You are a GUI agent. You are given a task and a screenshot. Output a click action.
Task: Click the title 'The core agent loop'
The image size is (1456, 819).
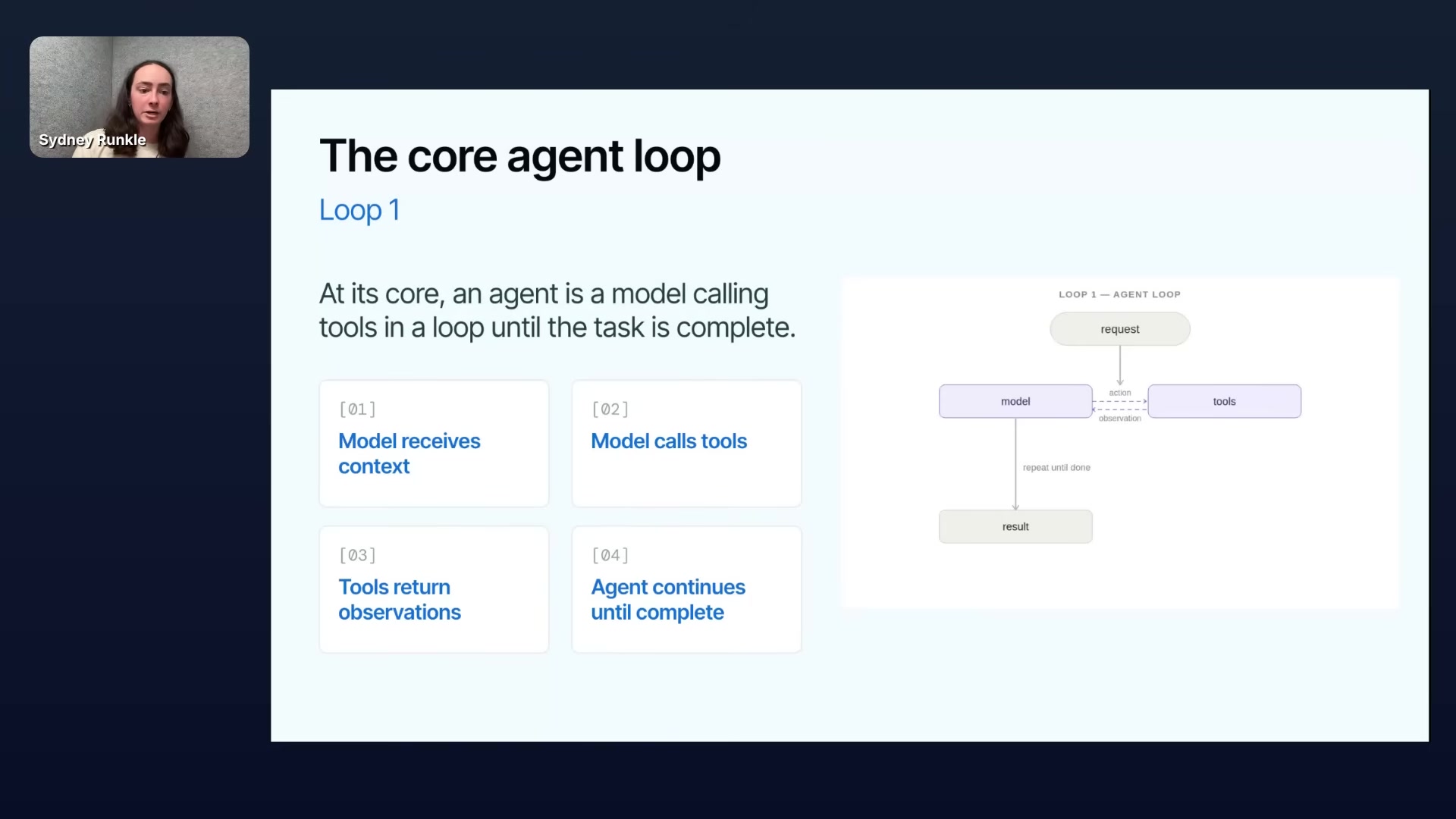519,156
